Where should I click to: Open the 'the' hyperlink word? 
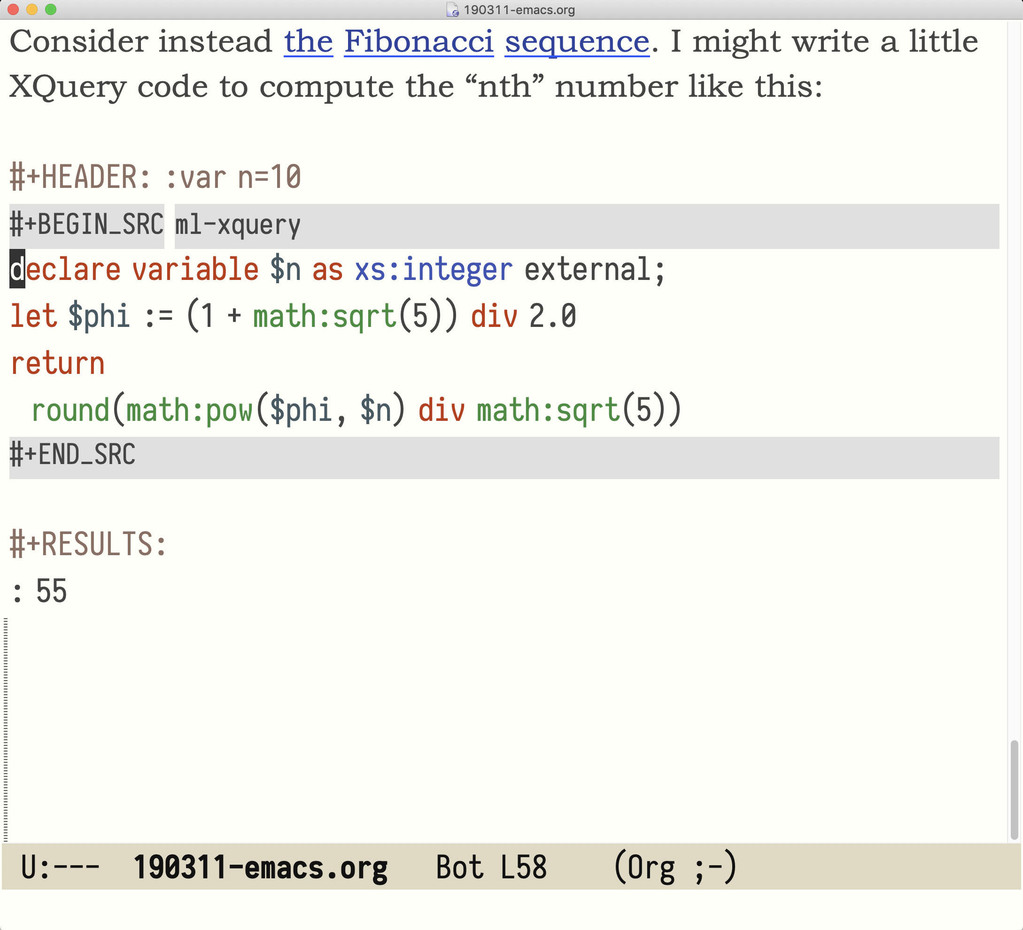308,41
